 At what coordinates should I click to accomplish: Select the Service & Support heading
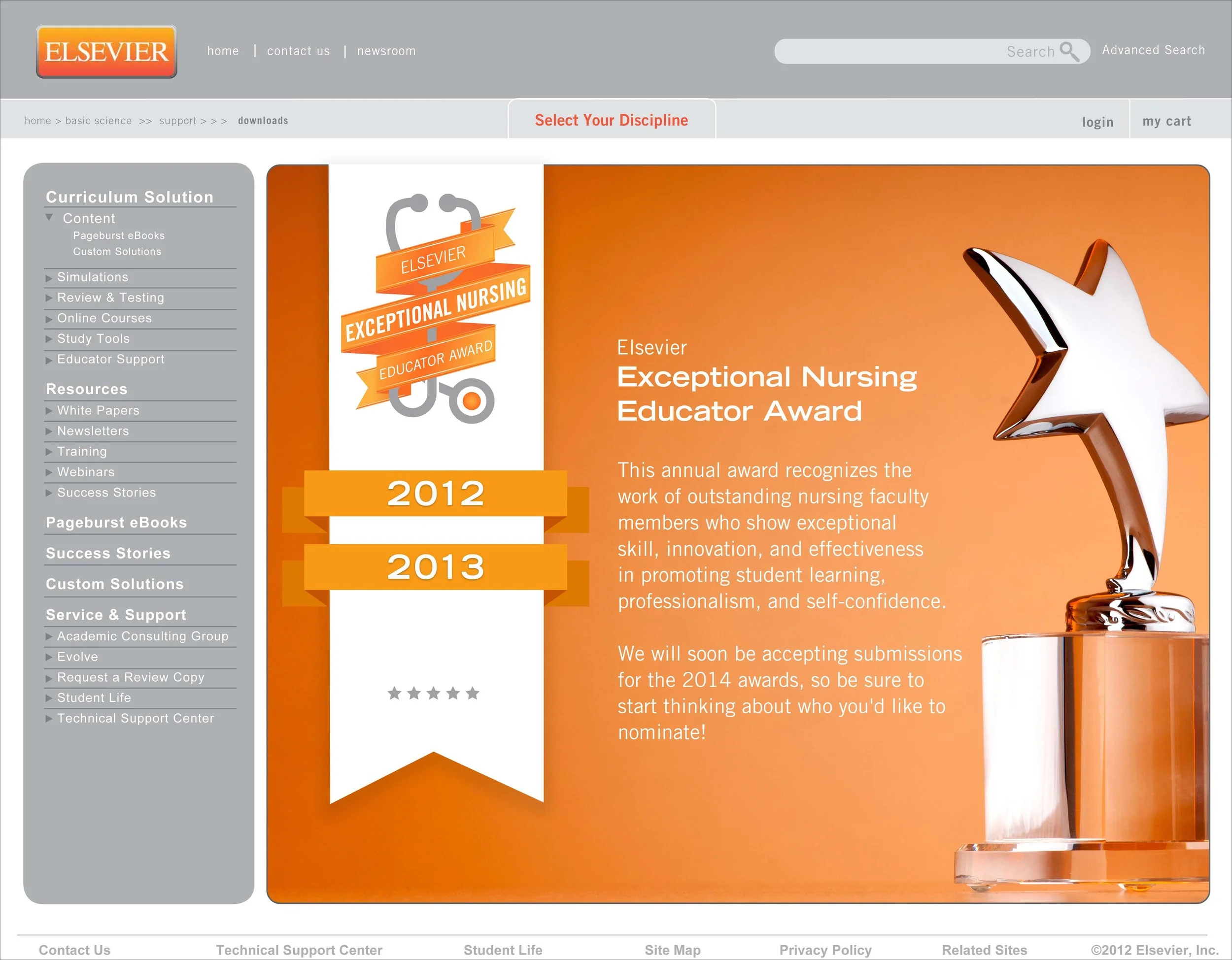(116, 614)
